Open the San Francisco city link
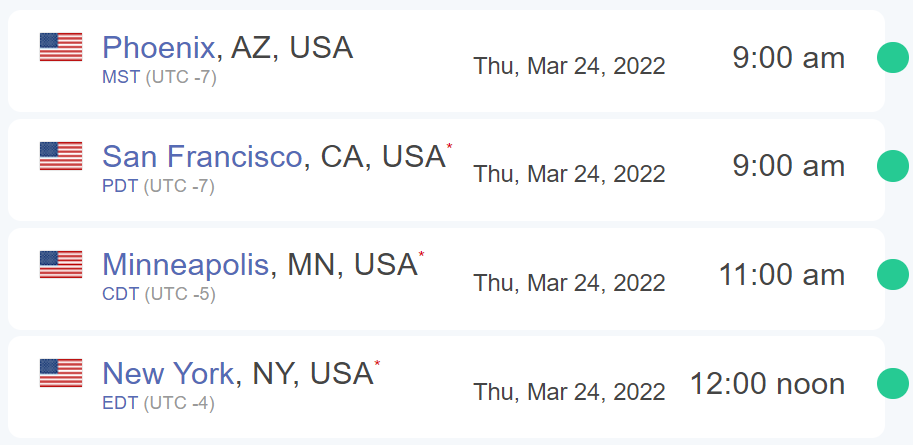This screenshot has height=445, width=913. click(202, 156)
